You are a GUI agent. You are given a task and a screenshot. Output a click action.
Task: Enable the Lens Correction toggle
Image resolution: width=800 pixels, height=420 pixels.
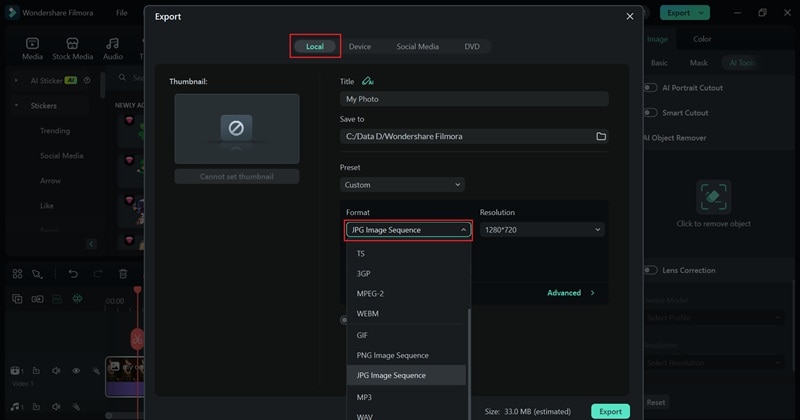coord(651,270)
